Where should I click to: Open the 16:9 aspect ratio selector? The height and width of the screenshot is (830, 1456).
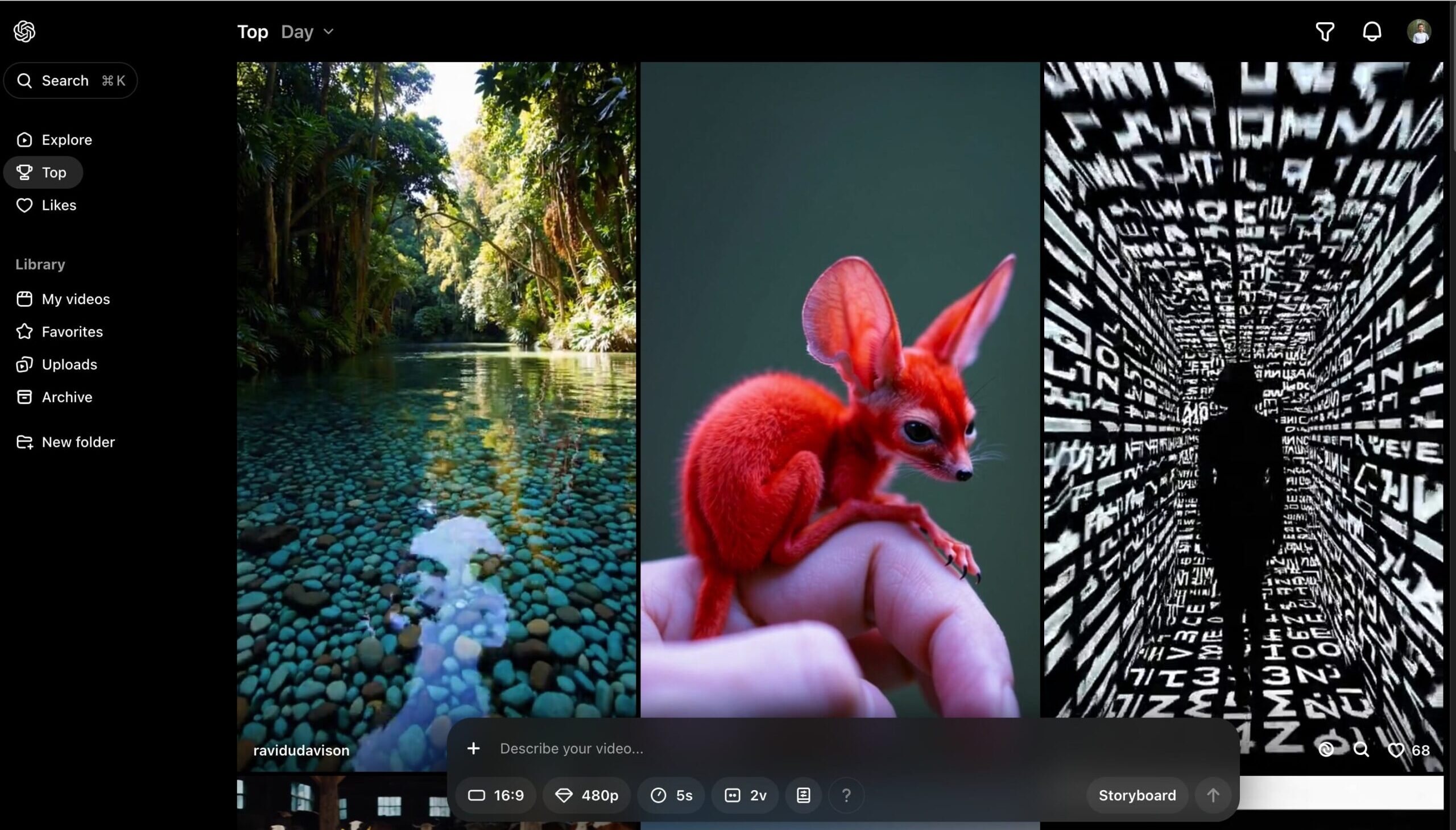(496, 795)
